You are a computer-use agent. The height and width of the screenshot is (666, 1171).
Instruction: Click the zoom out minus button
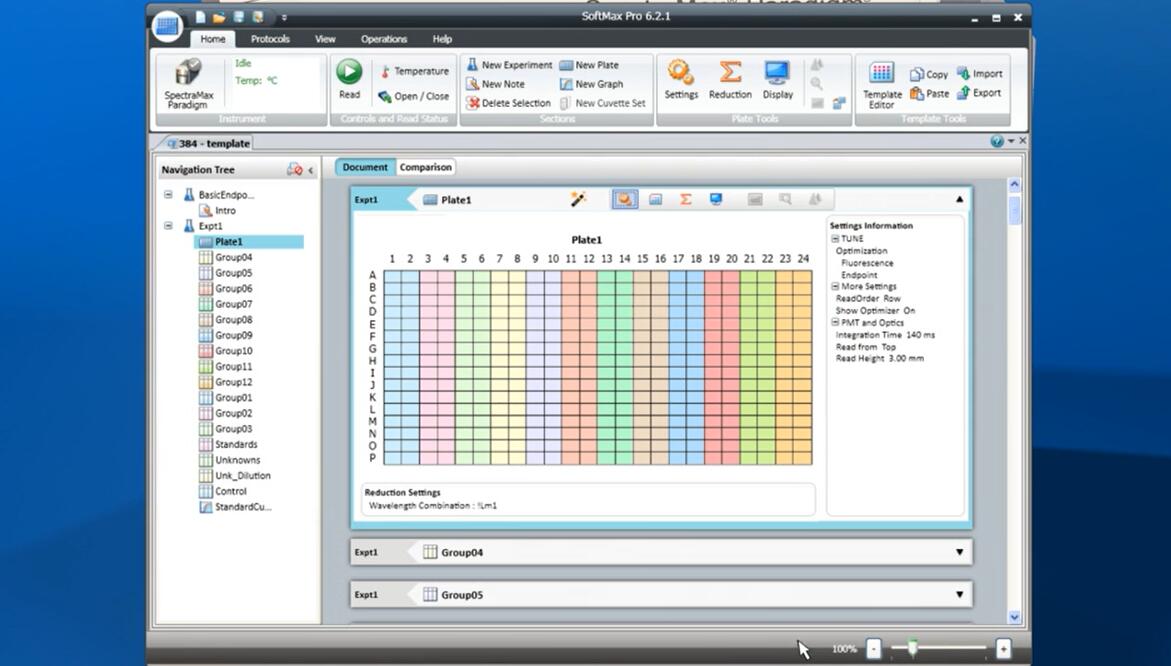click(874, 649)
